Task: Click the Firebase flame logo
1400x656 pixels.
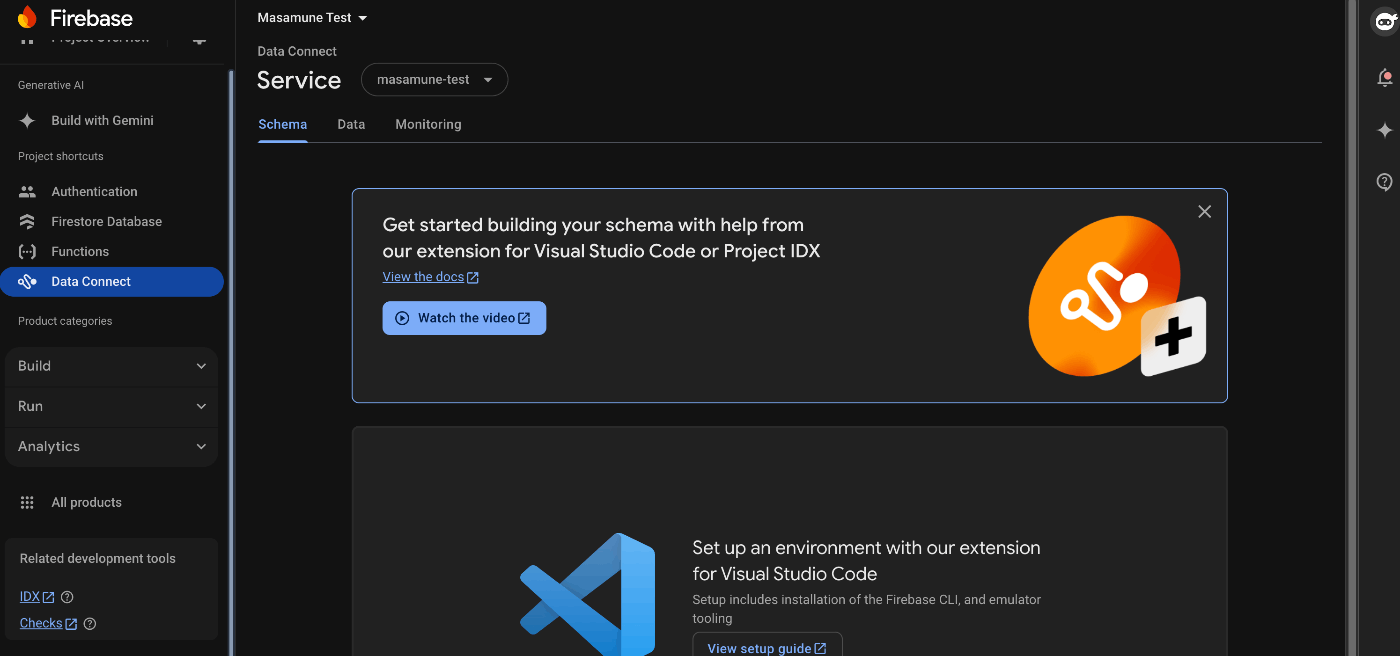Action: [27, 17]
